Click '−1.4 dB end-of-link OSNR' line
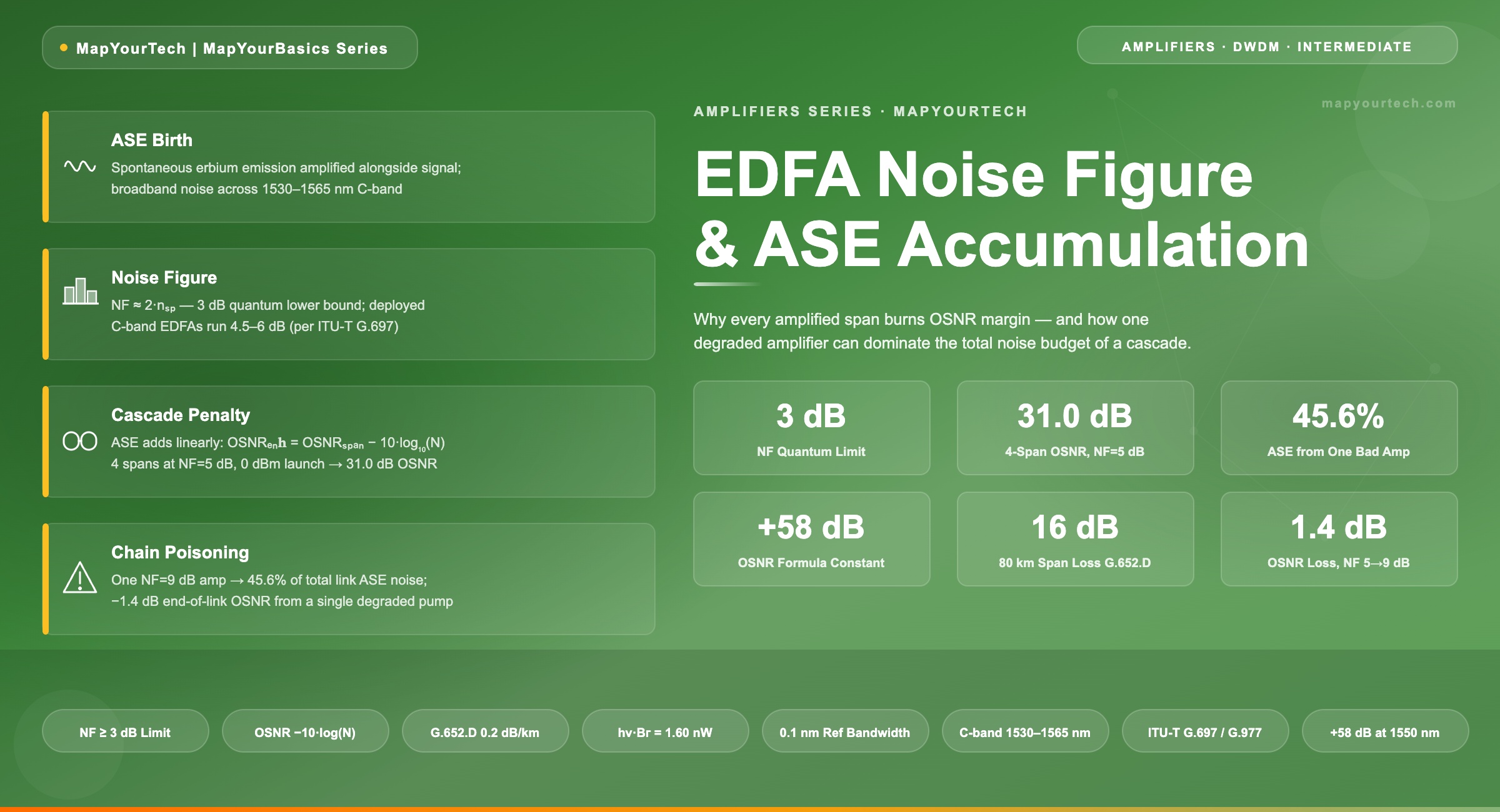The image size is (1500, 812). point(282,601)
